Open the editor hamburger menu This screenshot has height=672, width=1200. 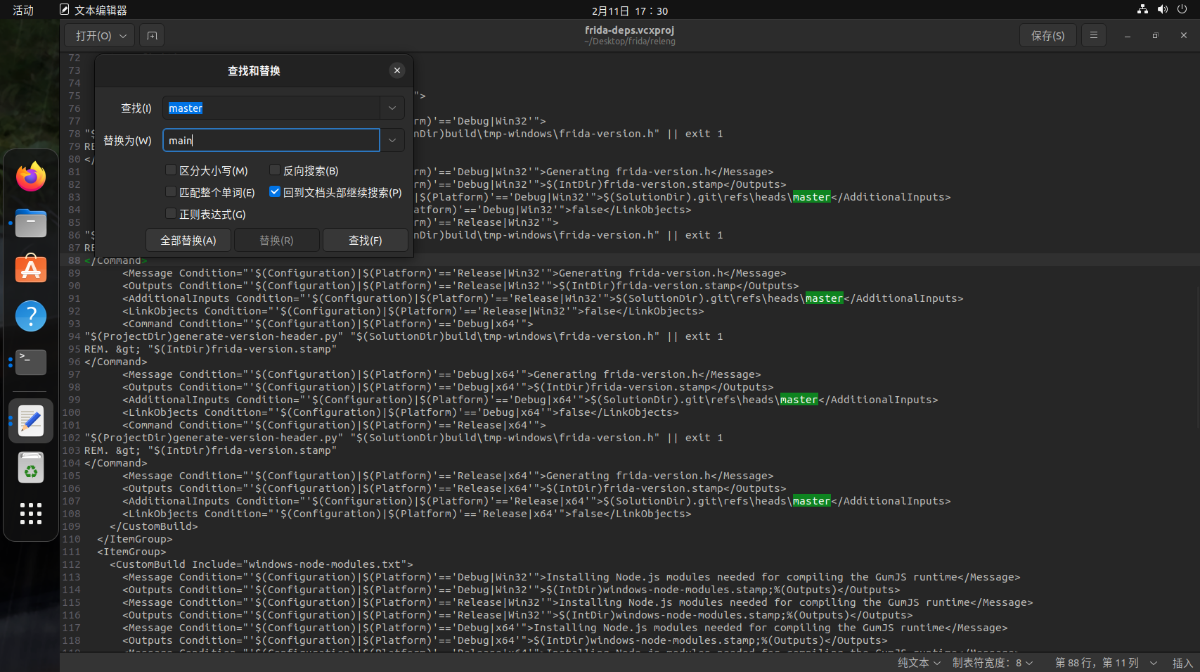pos(1093,36)
